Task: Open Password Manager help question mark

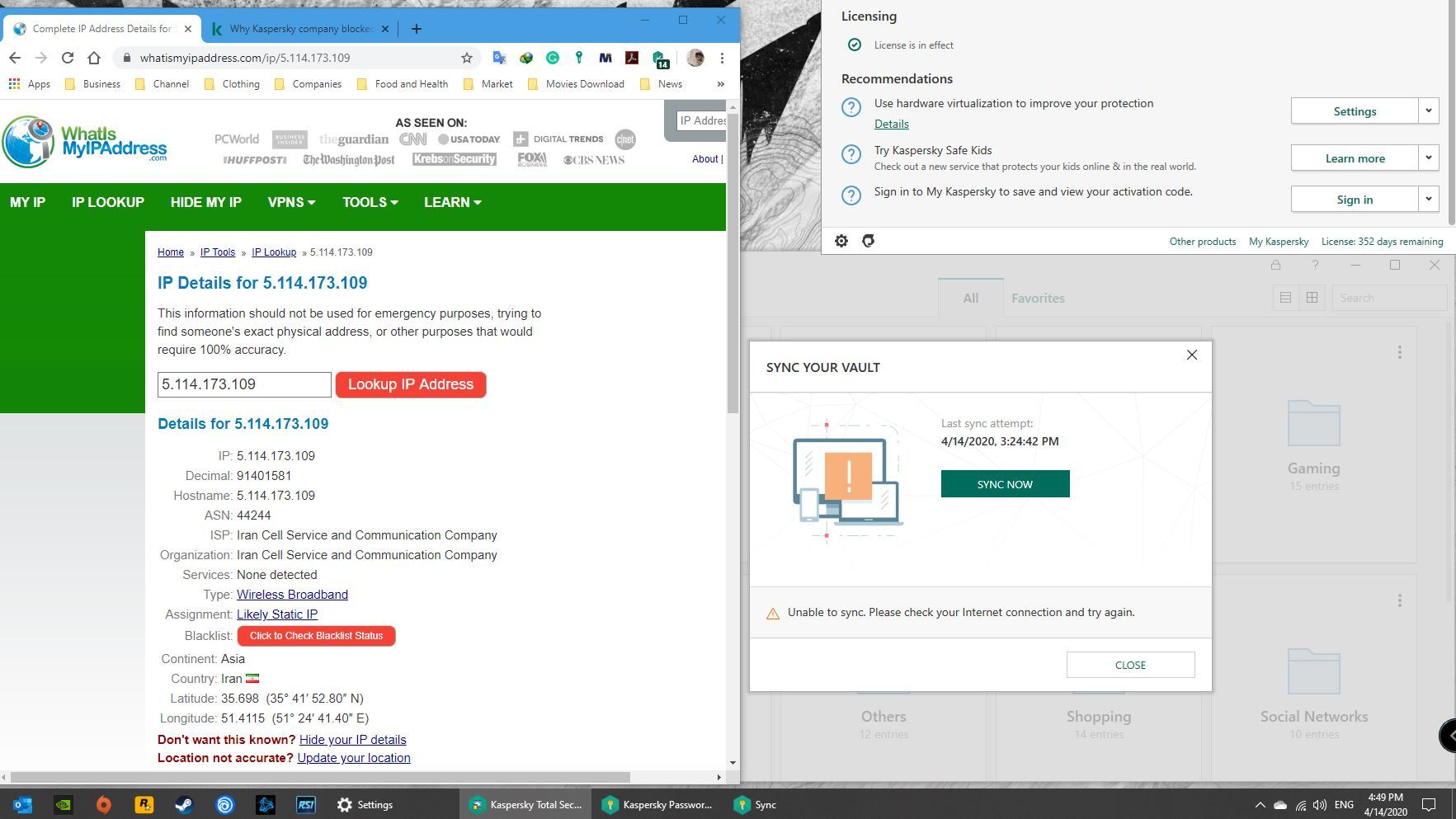Action: [x=1315, y=265]
